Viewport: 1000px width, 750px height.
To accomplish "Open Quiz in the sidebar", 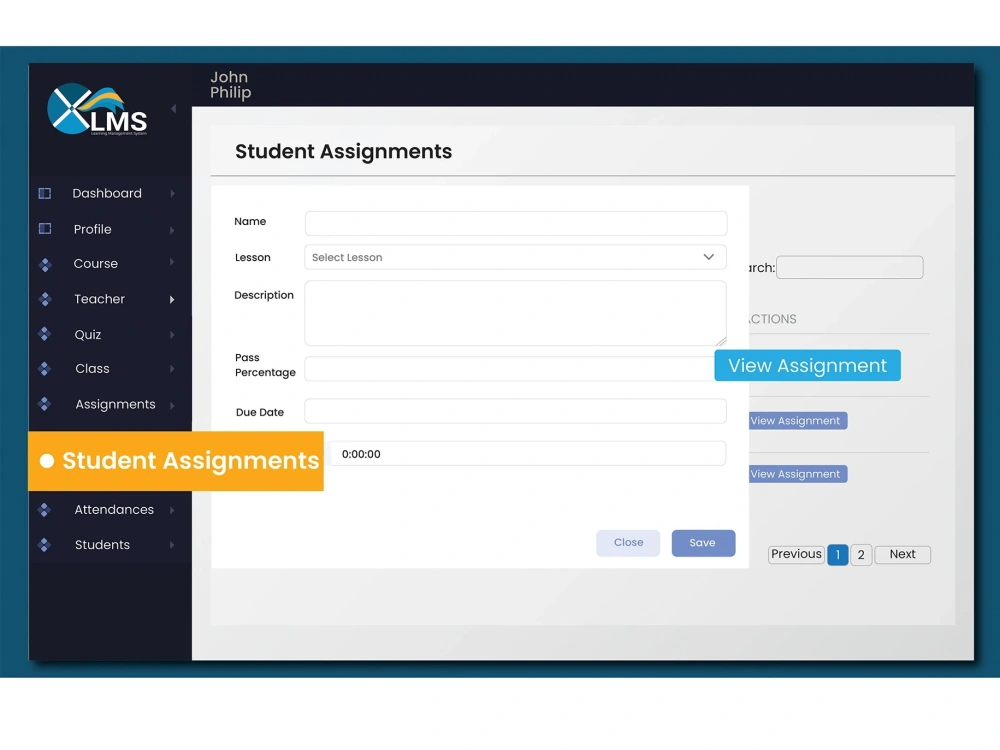I will pos(88,335).
